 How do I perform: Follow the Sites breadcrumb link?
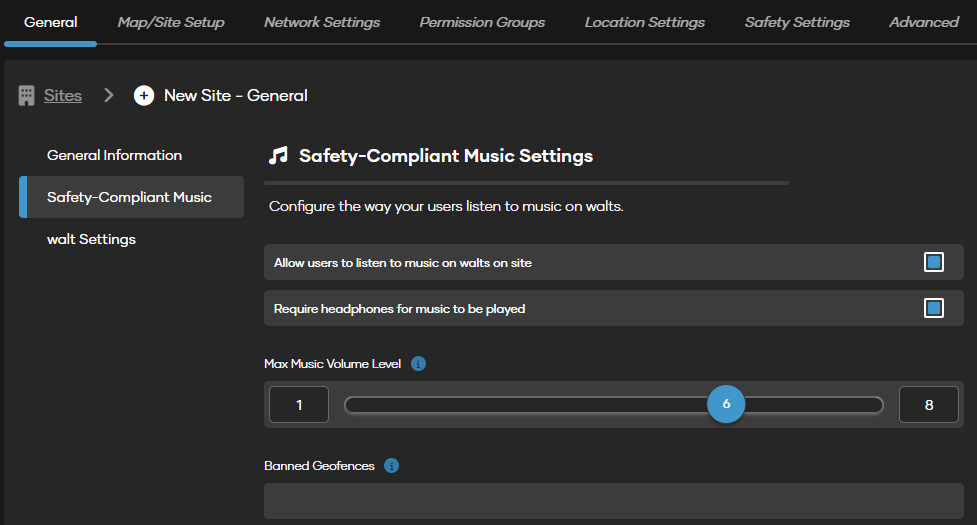coord(63,95)
